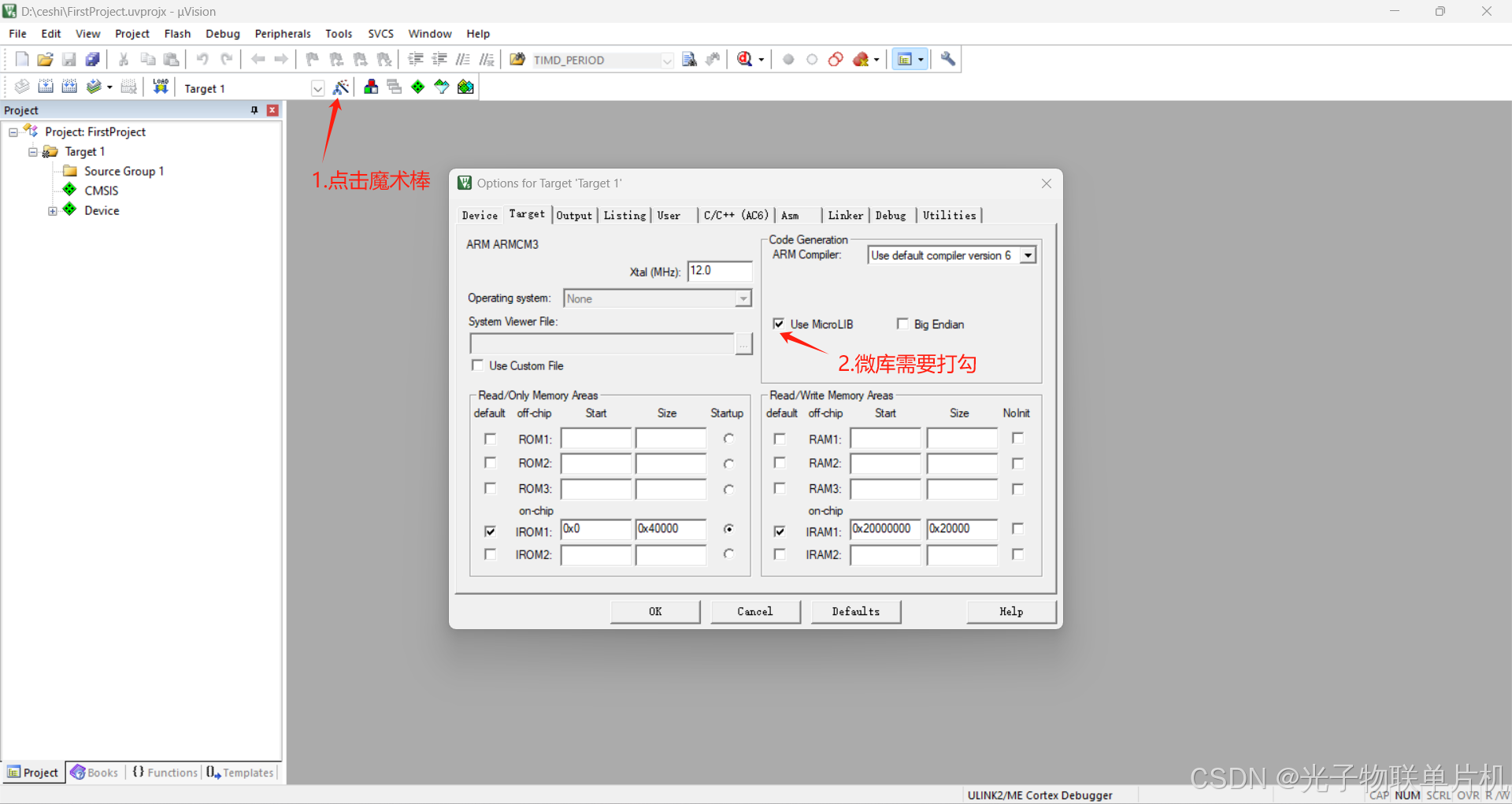Expand the Device tree node

point(53,211)
